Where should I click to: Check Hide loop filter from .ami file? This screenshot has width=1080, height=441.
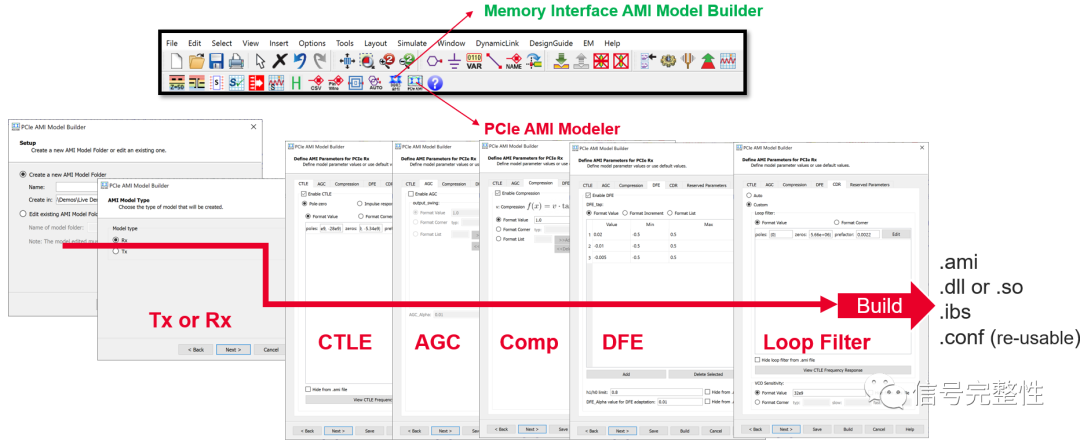click(x=758, y=360)
